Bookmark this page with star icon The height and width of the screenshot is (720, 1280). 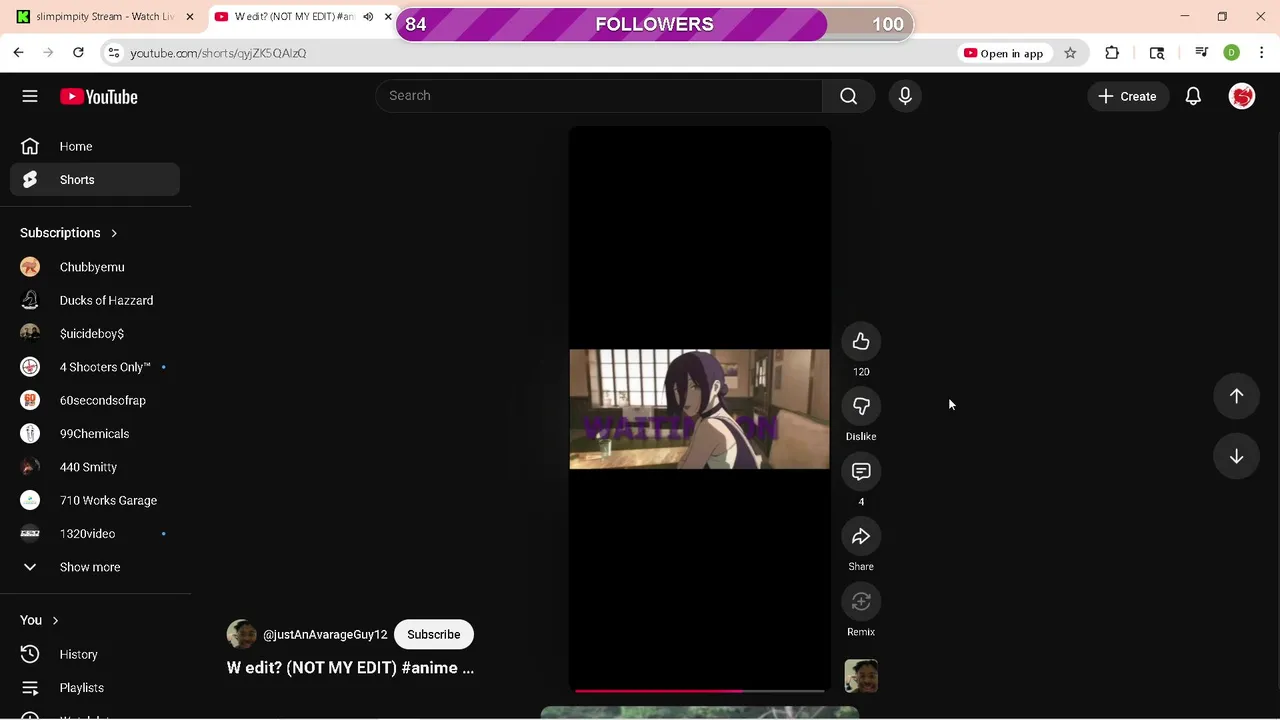tap(1070, 53)
